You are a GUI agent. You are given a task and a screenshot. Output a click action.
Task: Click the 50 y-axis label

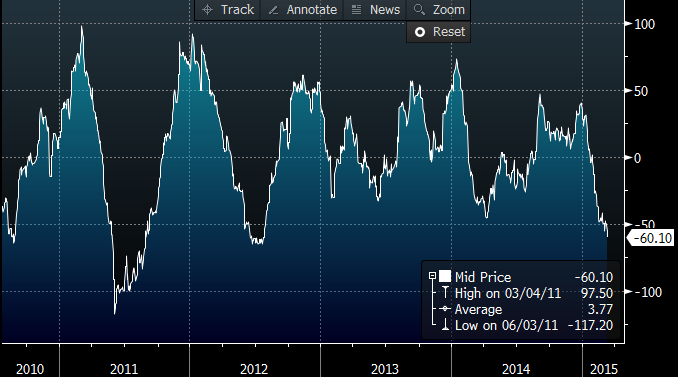tap(641, 91)
